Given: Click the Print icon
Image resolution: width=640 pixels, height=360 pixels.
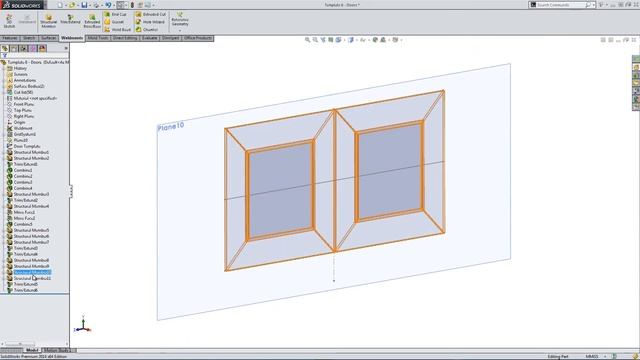Looking at the screenshot, I should 96,5.
